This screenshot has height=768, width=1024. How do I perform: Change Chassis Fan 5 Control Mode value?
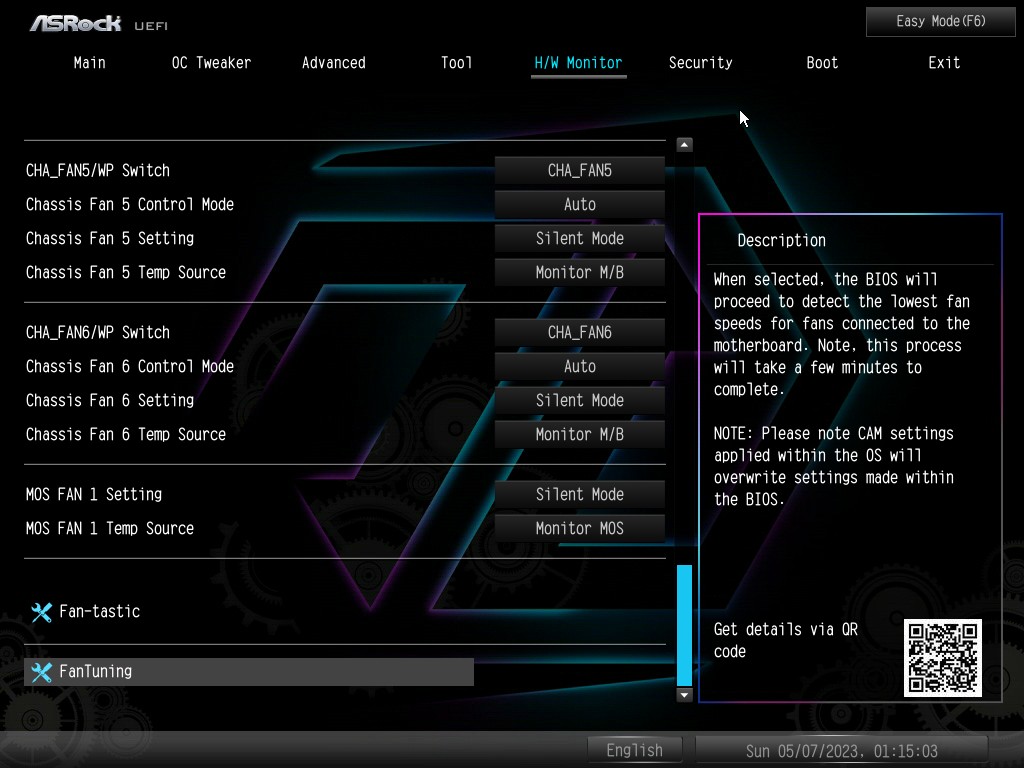point(579,204)
